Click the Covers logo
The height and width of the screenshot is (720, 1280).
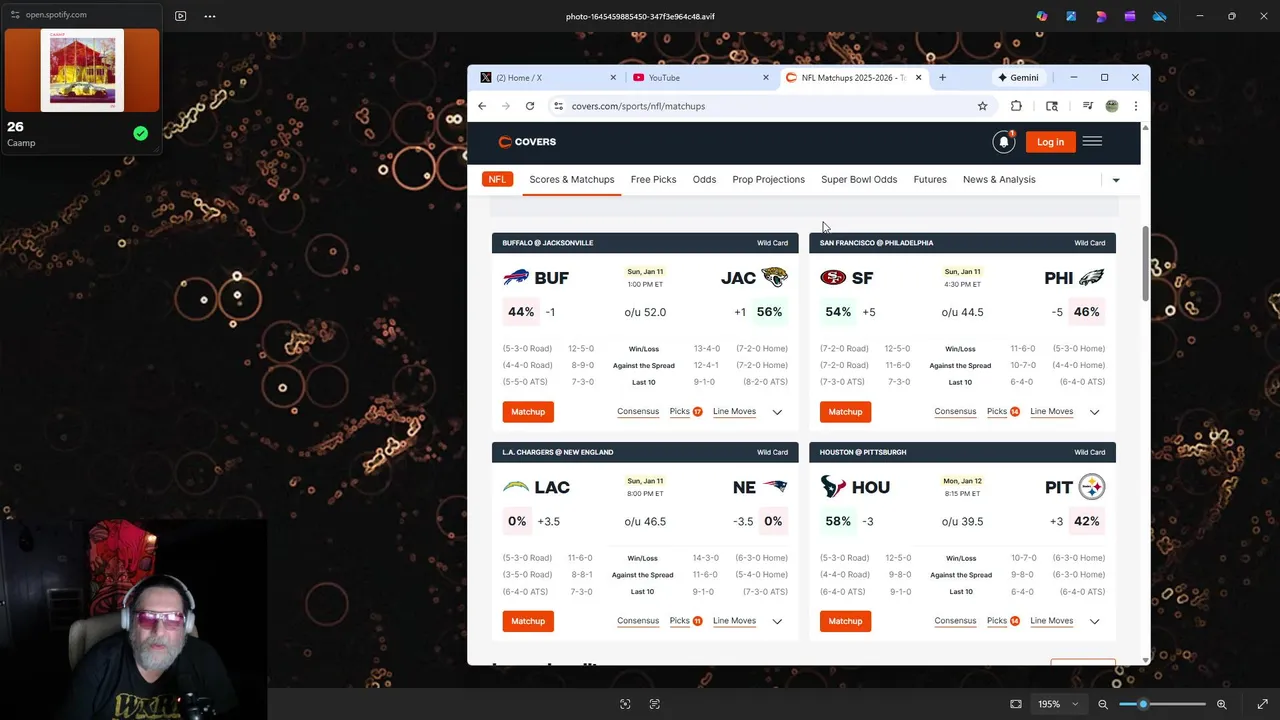click(x=527, y=142)
